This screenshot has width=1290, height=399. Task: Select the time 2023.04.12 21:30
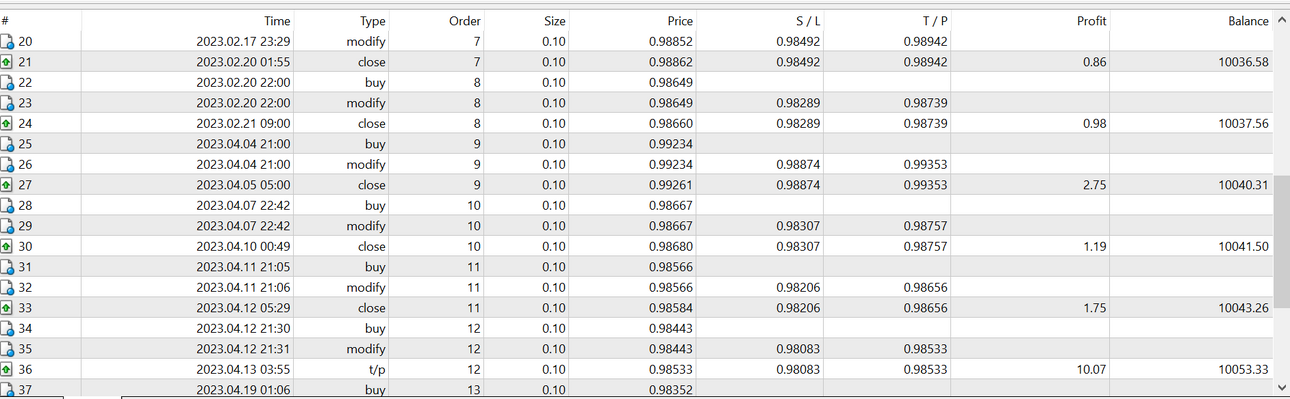[x=243, y=329]
